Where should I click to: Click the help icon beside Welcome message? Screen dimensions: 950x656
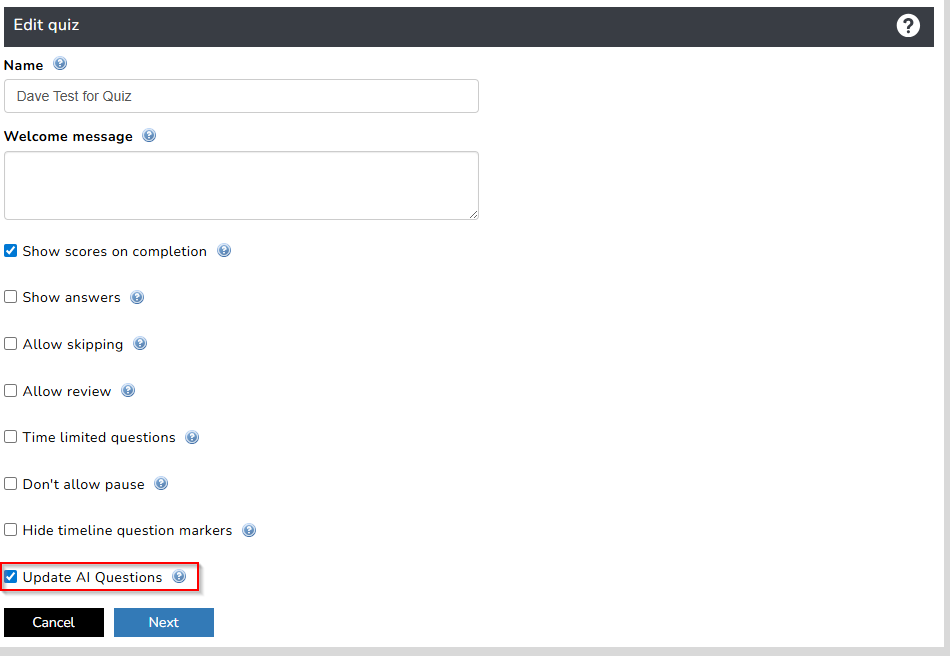[149, 135]
